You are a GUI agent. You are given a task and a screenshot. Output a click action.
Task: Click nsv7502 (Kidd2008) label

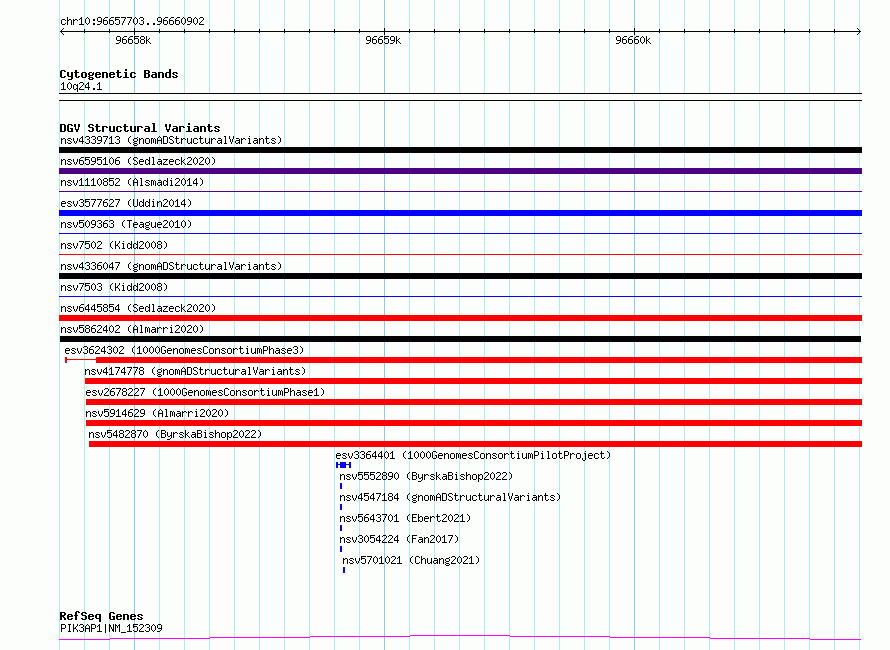[x=114, y=245]
